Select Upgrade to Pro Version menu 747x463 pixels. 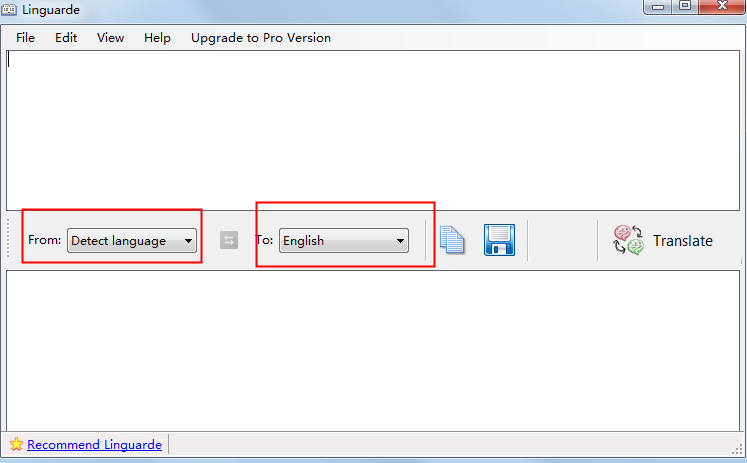click(261, 38)
